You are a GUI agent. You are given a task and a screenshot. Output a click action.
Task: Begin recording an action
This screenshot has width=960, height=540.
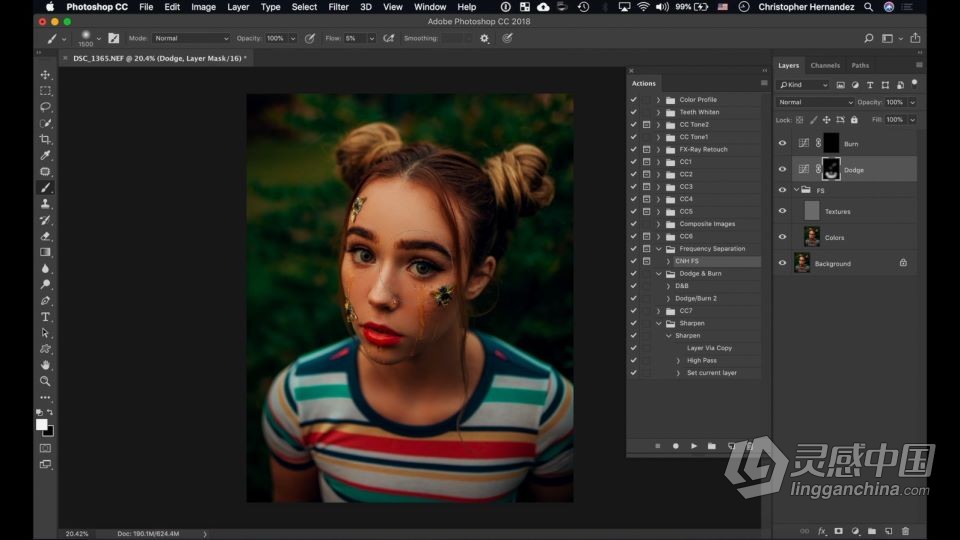(x=676, y=446)
